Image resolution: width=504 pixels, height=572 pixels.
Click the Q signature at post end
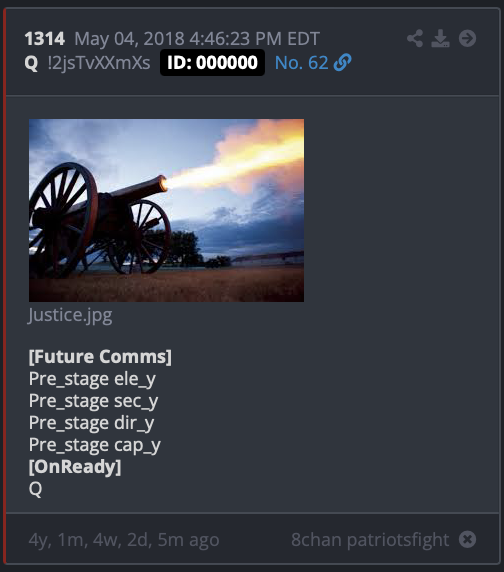coord(35,489)
